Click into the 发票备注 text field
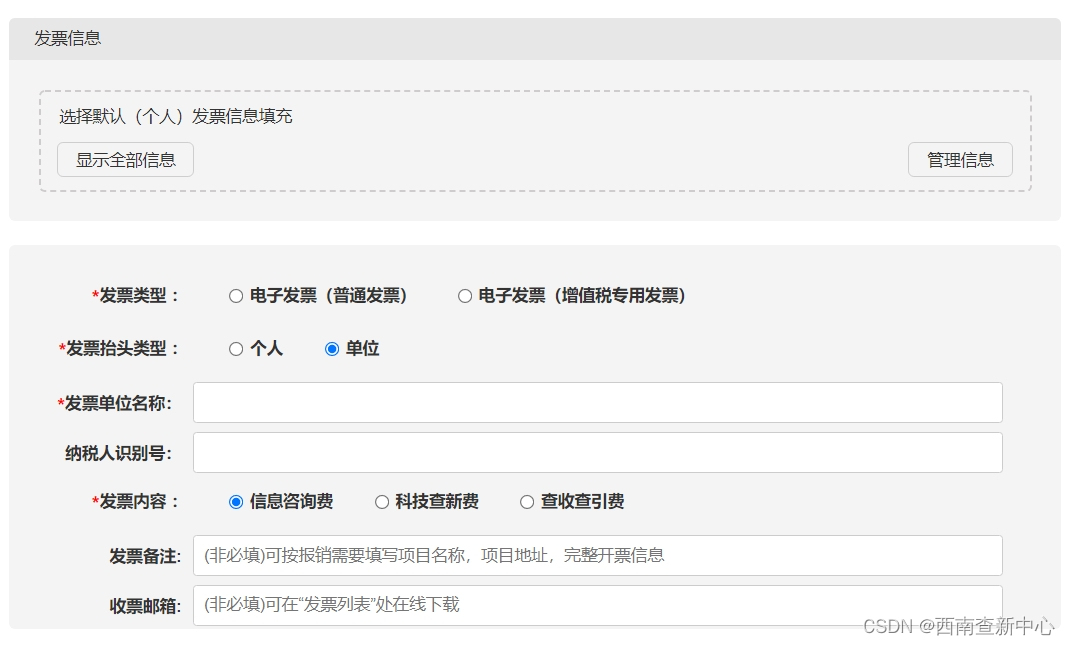The image size is (1070, 645). pos(598,556)
